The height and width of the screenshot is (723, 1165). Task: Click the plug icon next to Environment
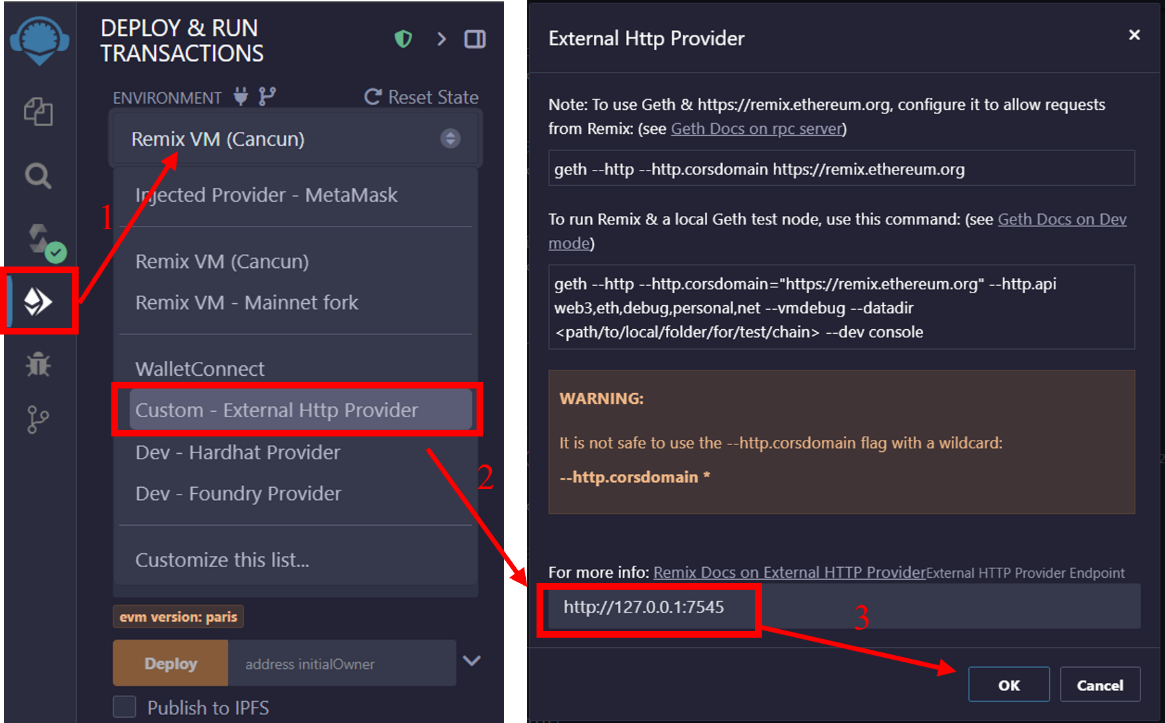point(241,96)
